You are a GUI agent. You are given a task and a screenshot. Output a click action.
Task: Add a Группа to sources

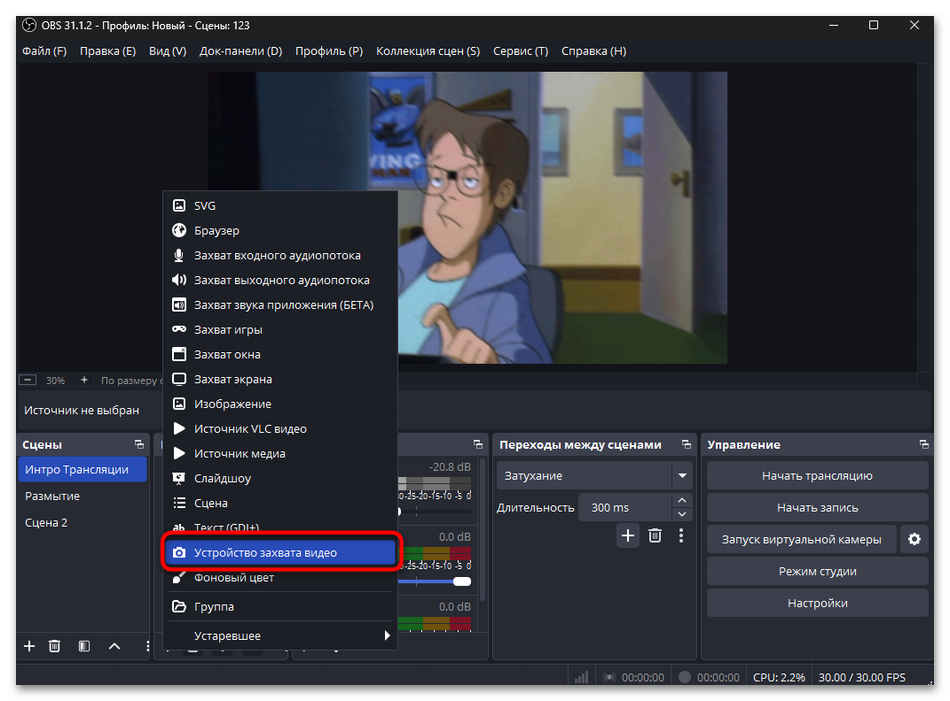pyautogui.click(x=280, y=606)
